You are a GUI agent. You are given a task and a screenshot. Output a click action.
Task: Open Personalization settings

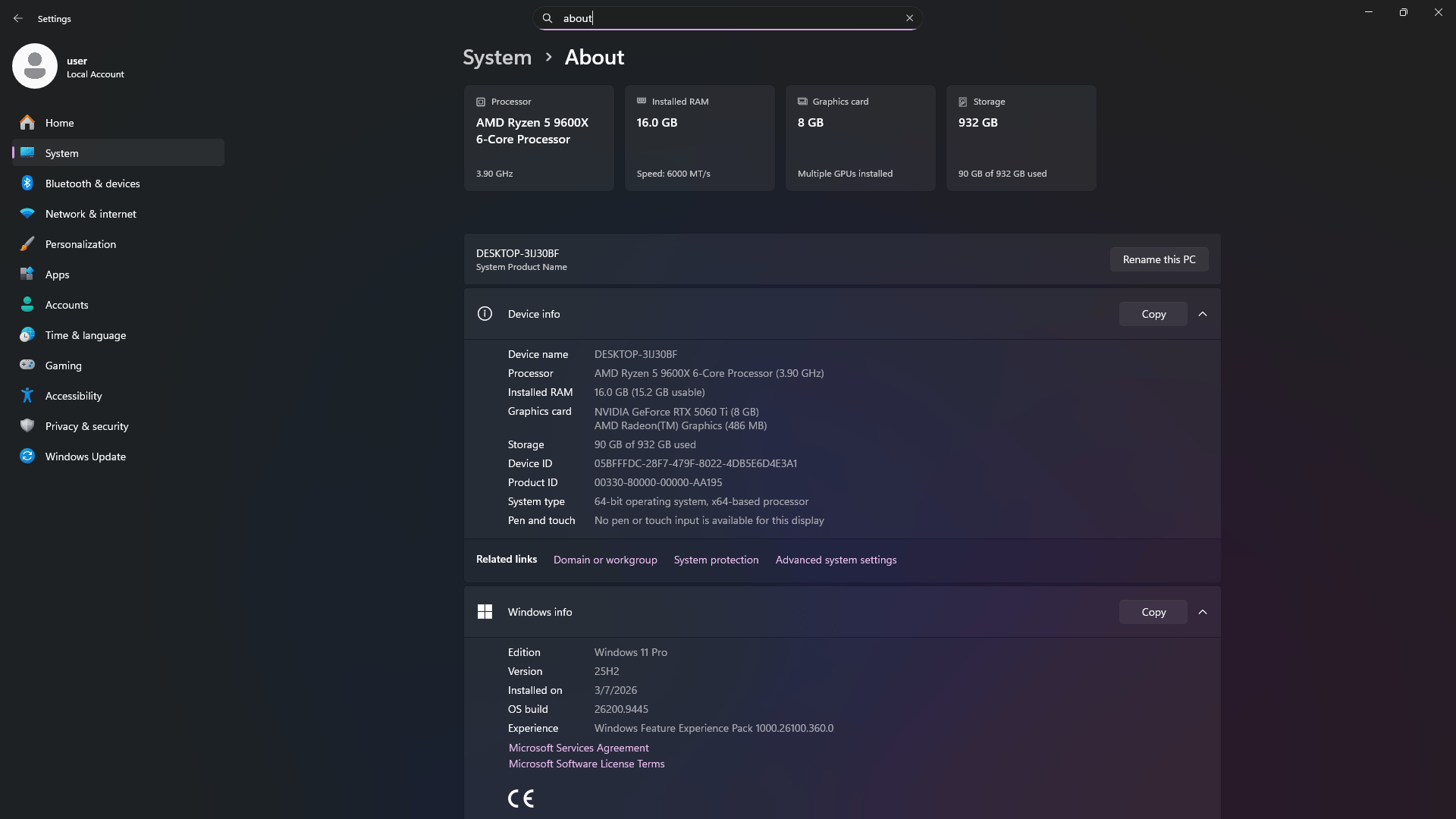click(118, 243)
